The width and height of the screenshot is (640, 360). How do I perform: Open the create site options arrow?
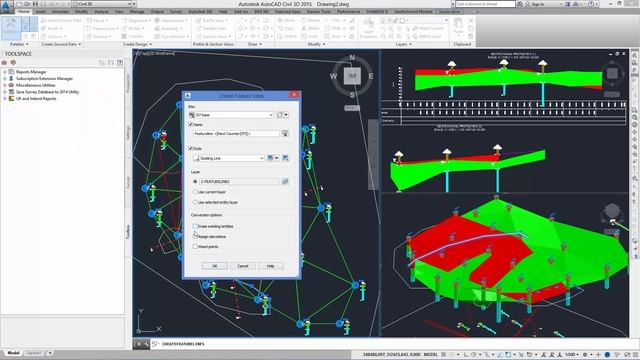(x=286, y=115)
